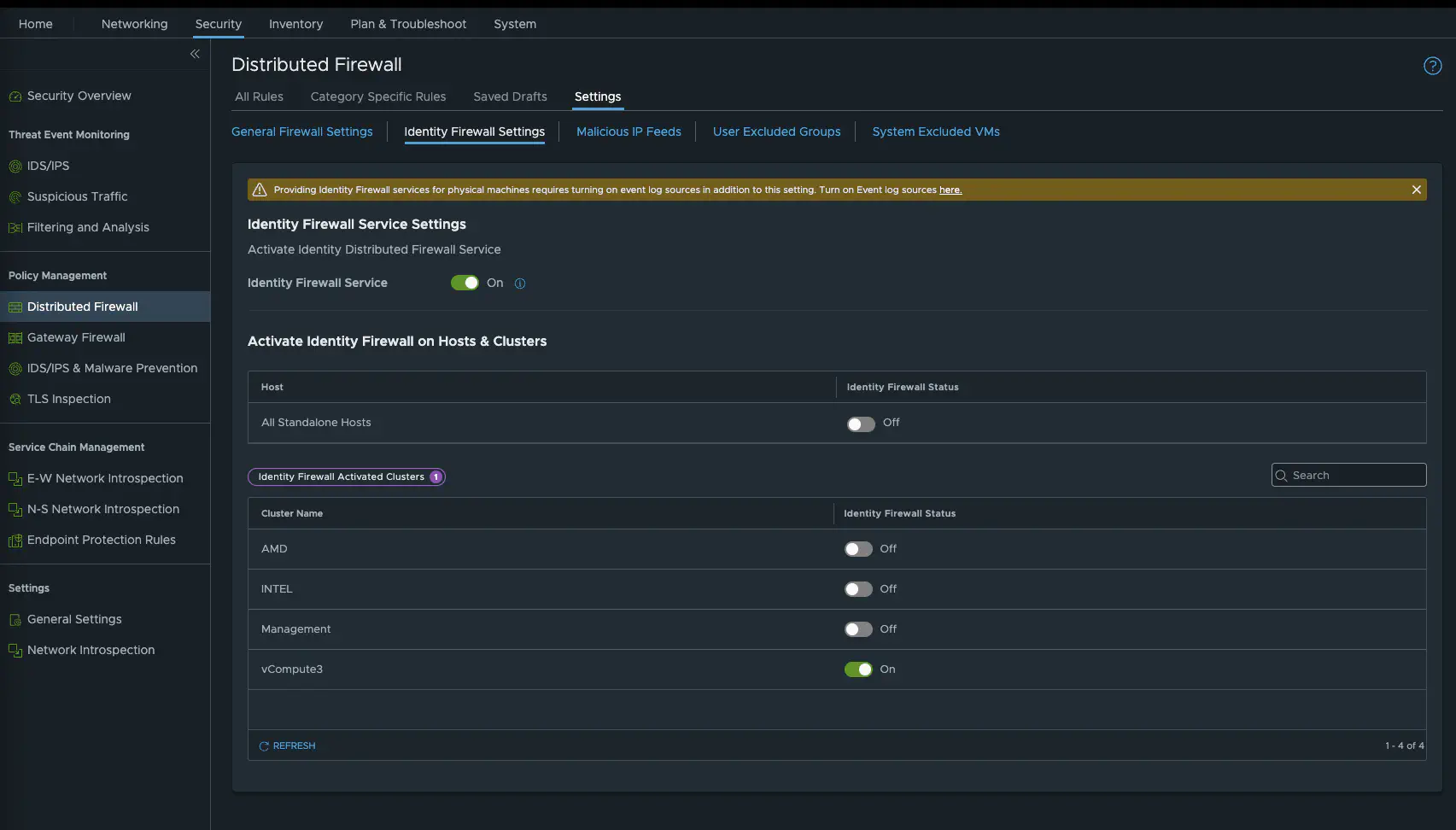Image resolution: width=1456 pixels, height=830 pixels.
Task: Follow the 'here' link in warning banner
Action: (950, 190)
